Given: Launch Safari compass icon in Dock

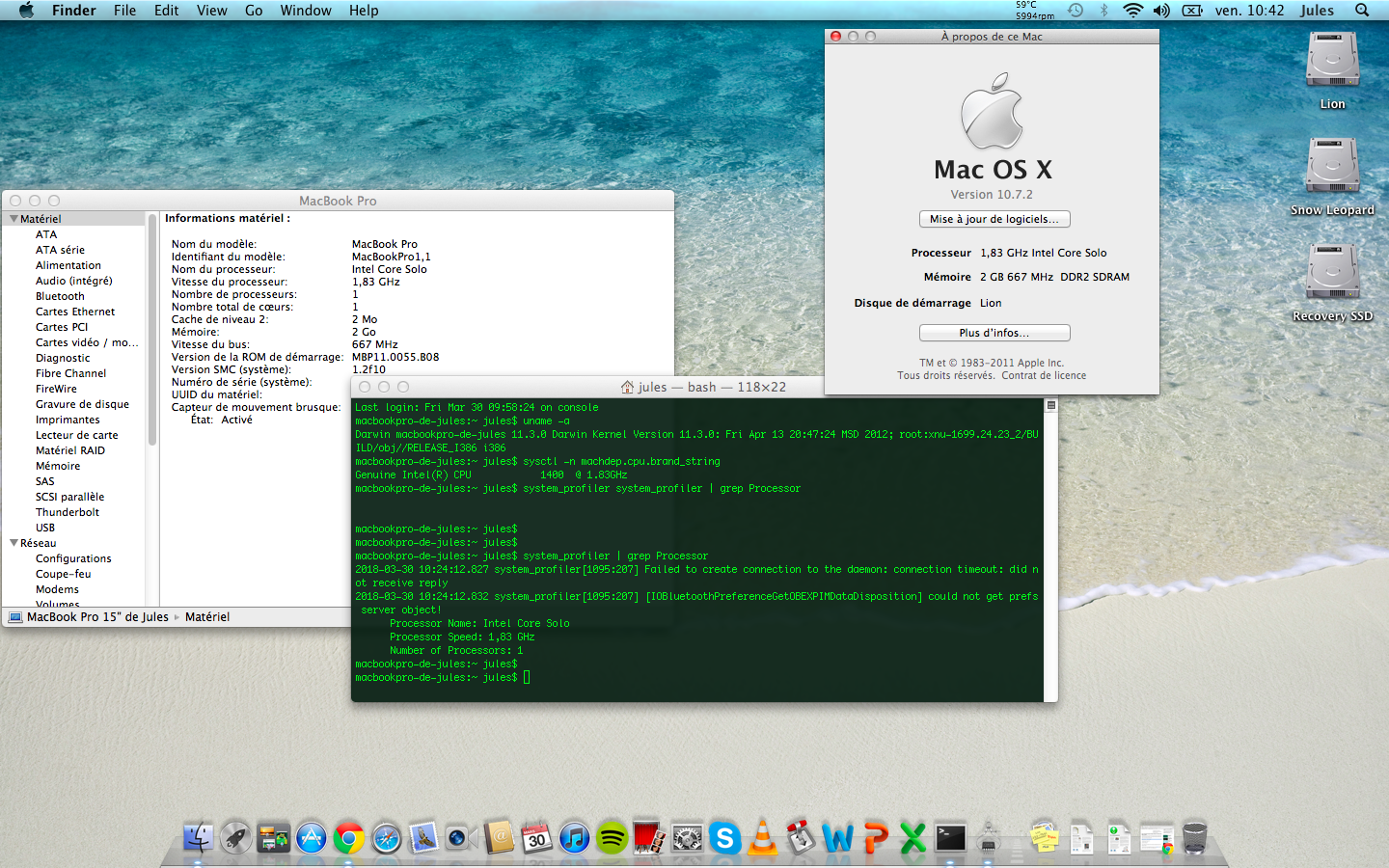Looking at the screenshot, I should pos(386,837).
